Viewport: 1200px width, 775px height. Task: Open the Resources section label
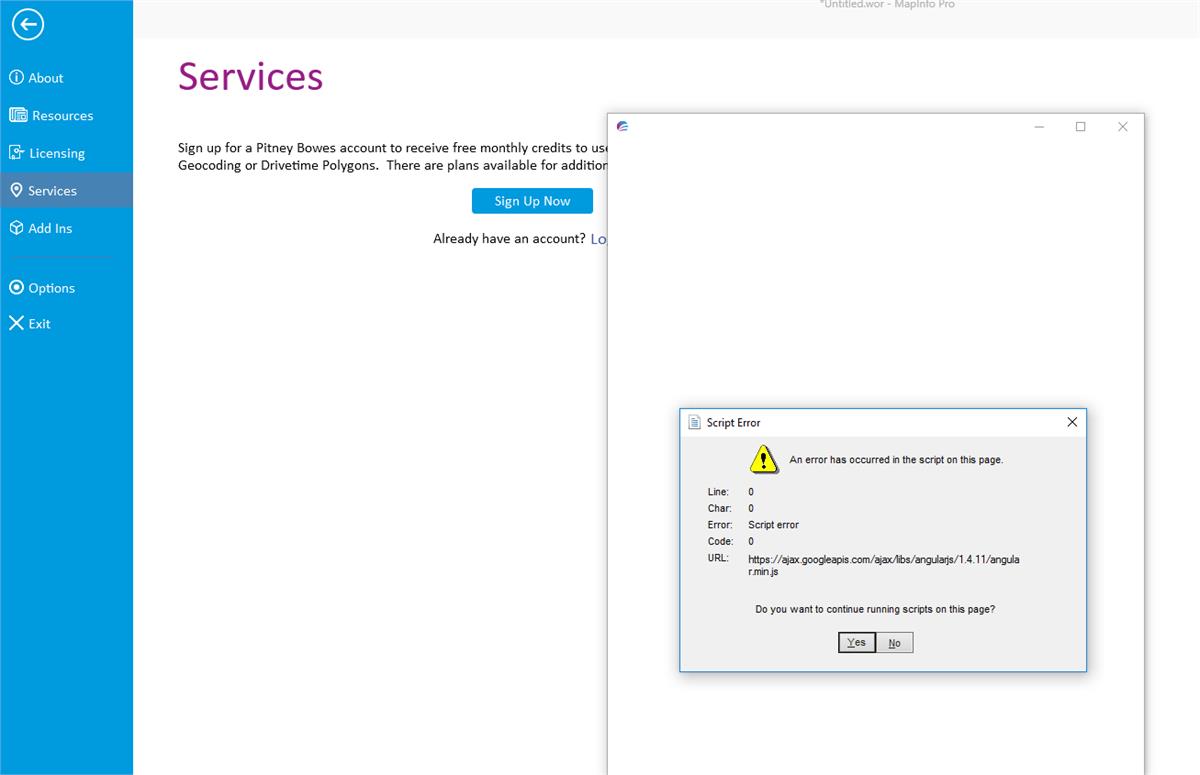(62, 116)
